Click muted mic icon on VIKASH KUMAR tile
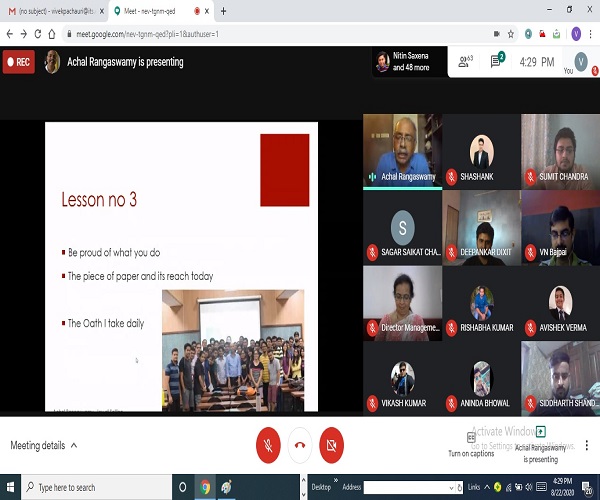 click(372, 403)
